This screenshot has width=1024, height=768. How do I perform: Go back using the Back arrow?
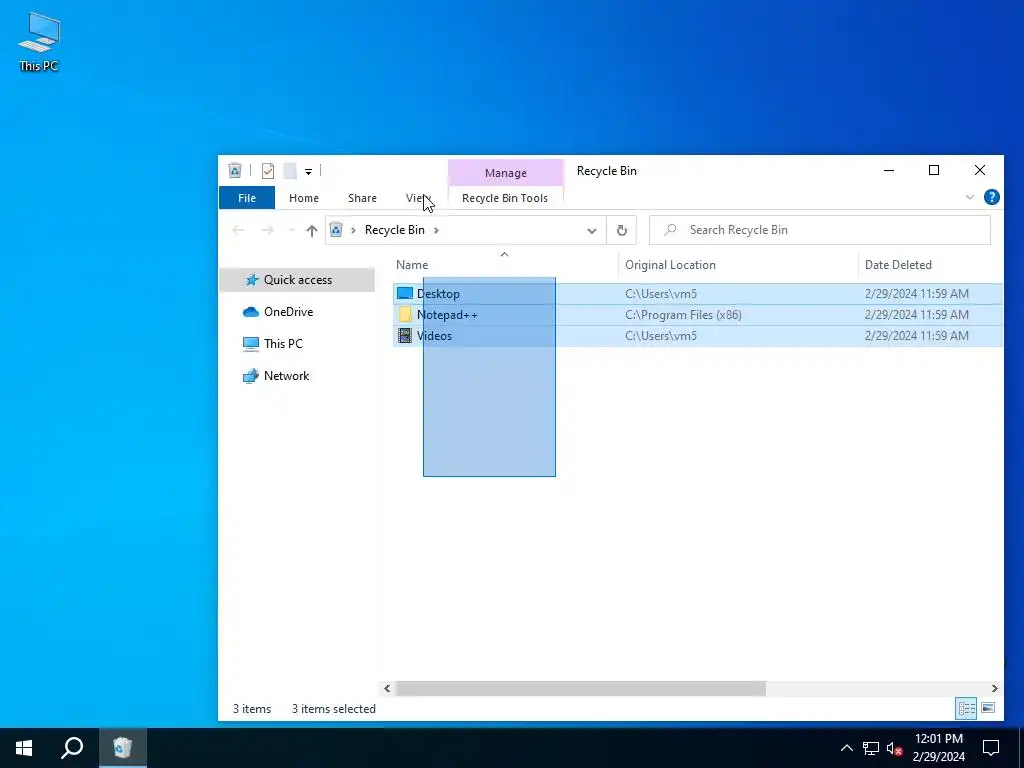click(238, 230)
